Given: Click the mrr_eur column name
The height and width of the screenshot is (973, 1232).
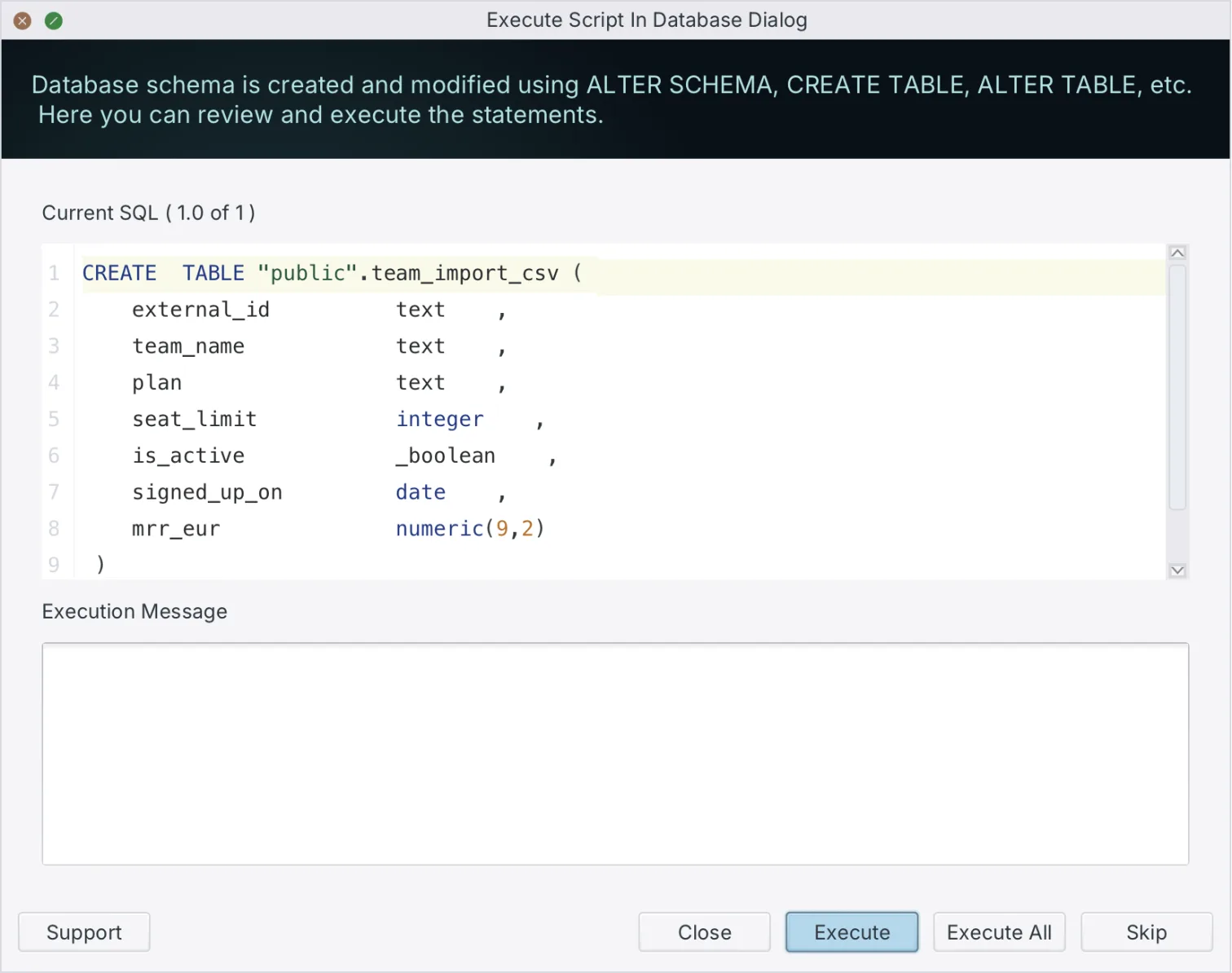Looking at the screenshot, I should pyautogui.click(x=175, y=529).
